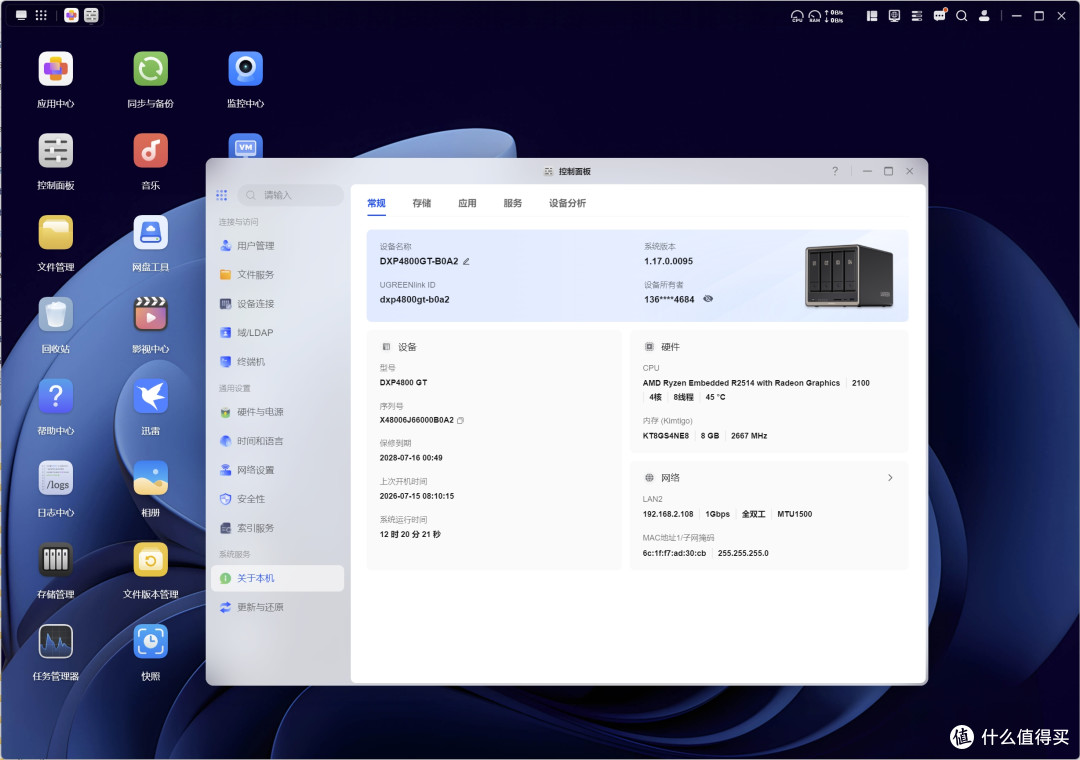Open 终端机 terminal settings in sidebar
Viewport: 1080px width, 760px height.
click(278, 362)
